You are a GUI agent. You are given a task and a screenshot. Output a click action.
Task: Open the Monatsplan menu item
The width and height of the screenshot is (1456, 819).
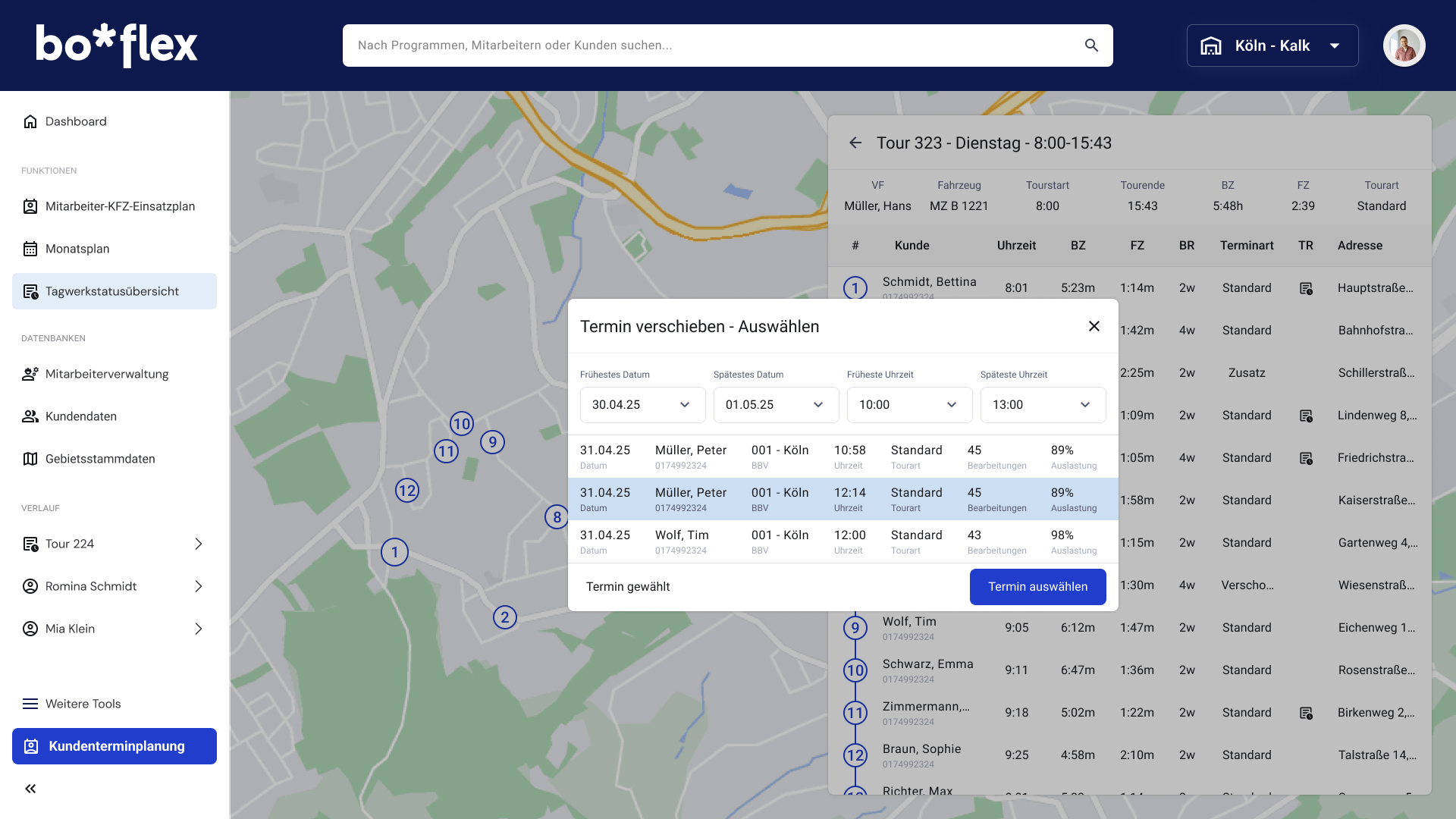77,249
